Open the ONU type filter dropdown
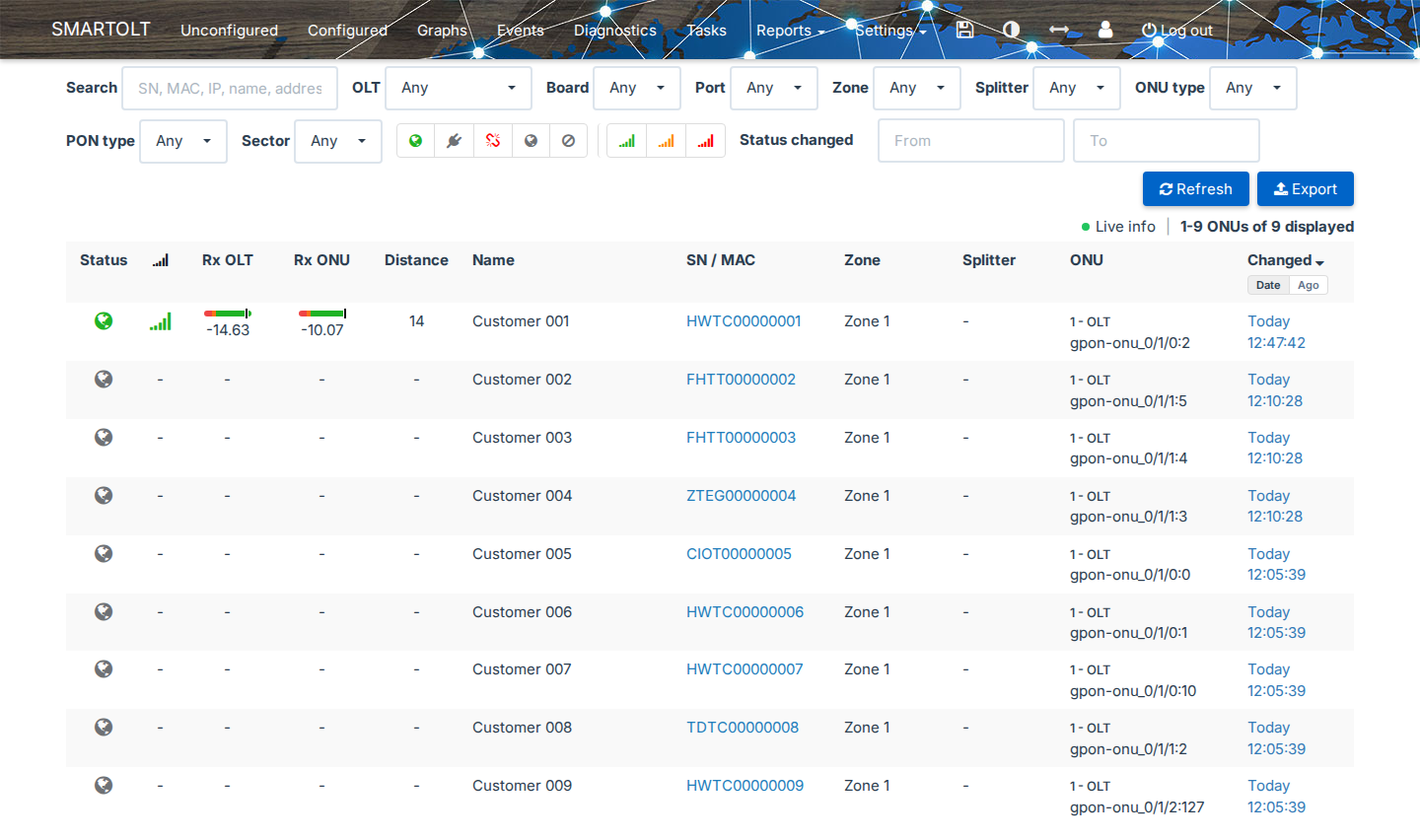The width and height of the screenshot is (1420, 840). click(x=1253, y=88)
